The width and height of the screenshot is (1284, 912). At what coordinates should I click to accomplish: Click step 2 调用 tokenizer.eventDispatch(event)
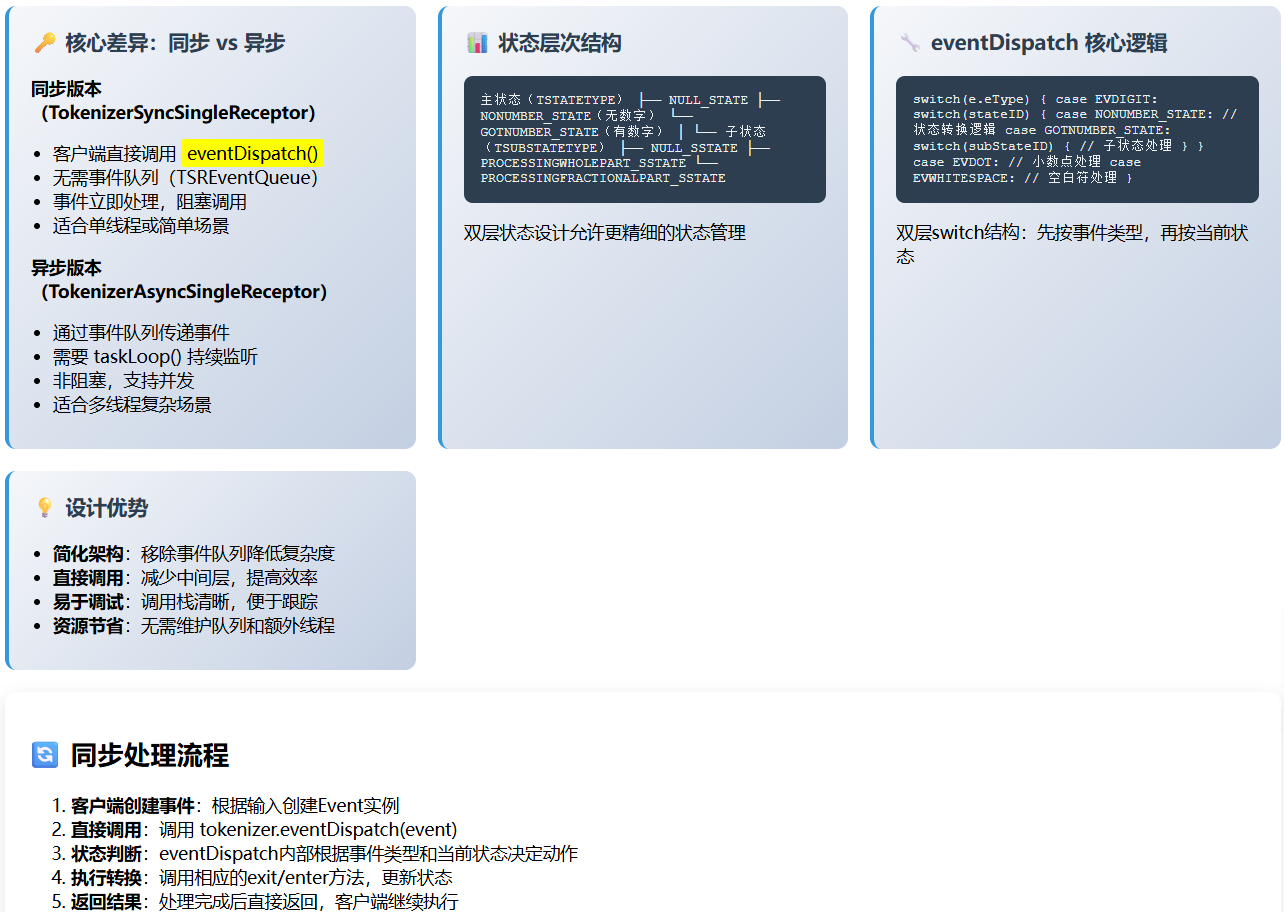click(x=264, y=830)
